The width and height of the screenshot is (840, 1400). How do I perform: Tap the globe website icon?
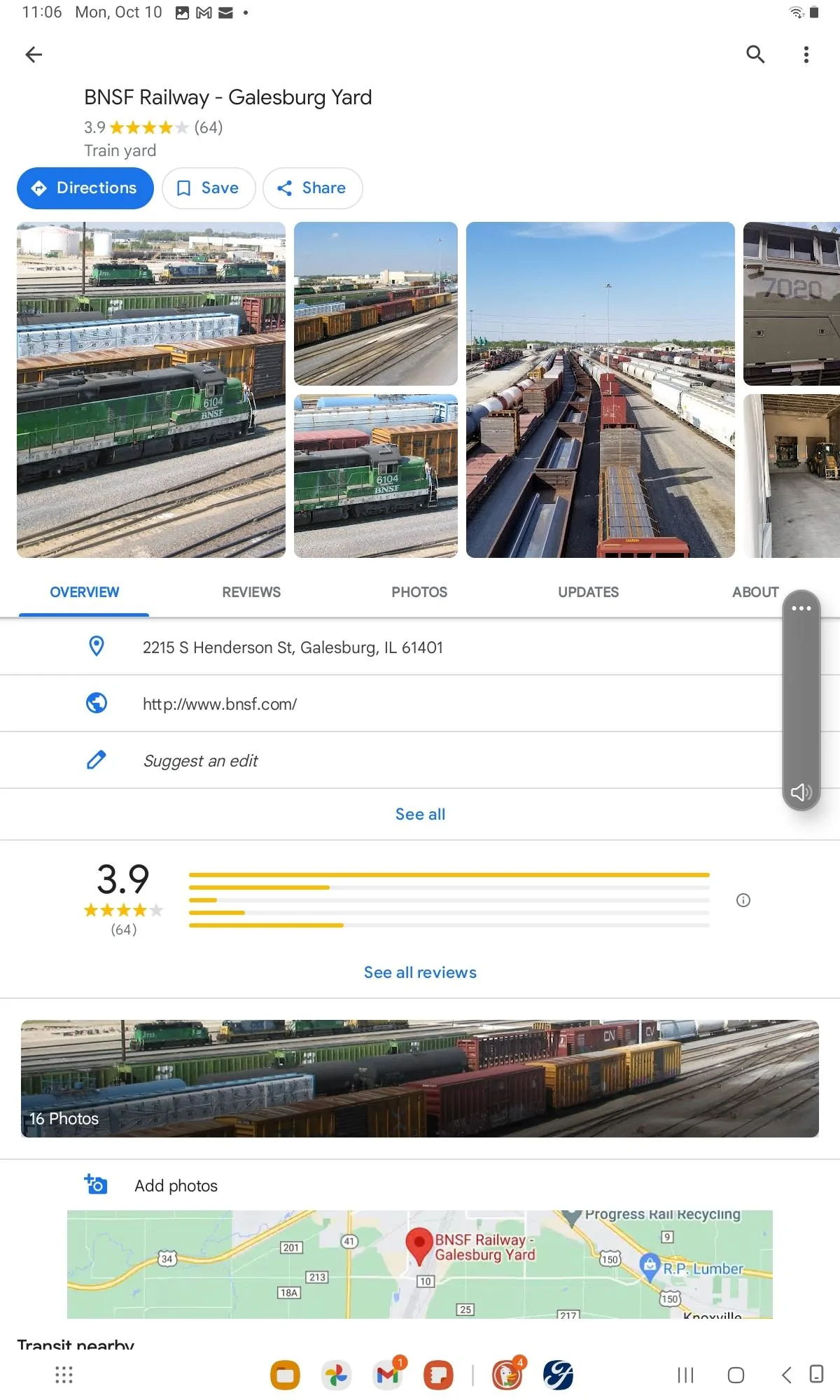click(x=97, y=702)
